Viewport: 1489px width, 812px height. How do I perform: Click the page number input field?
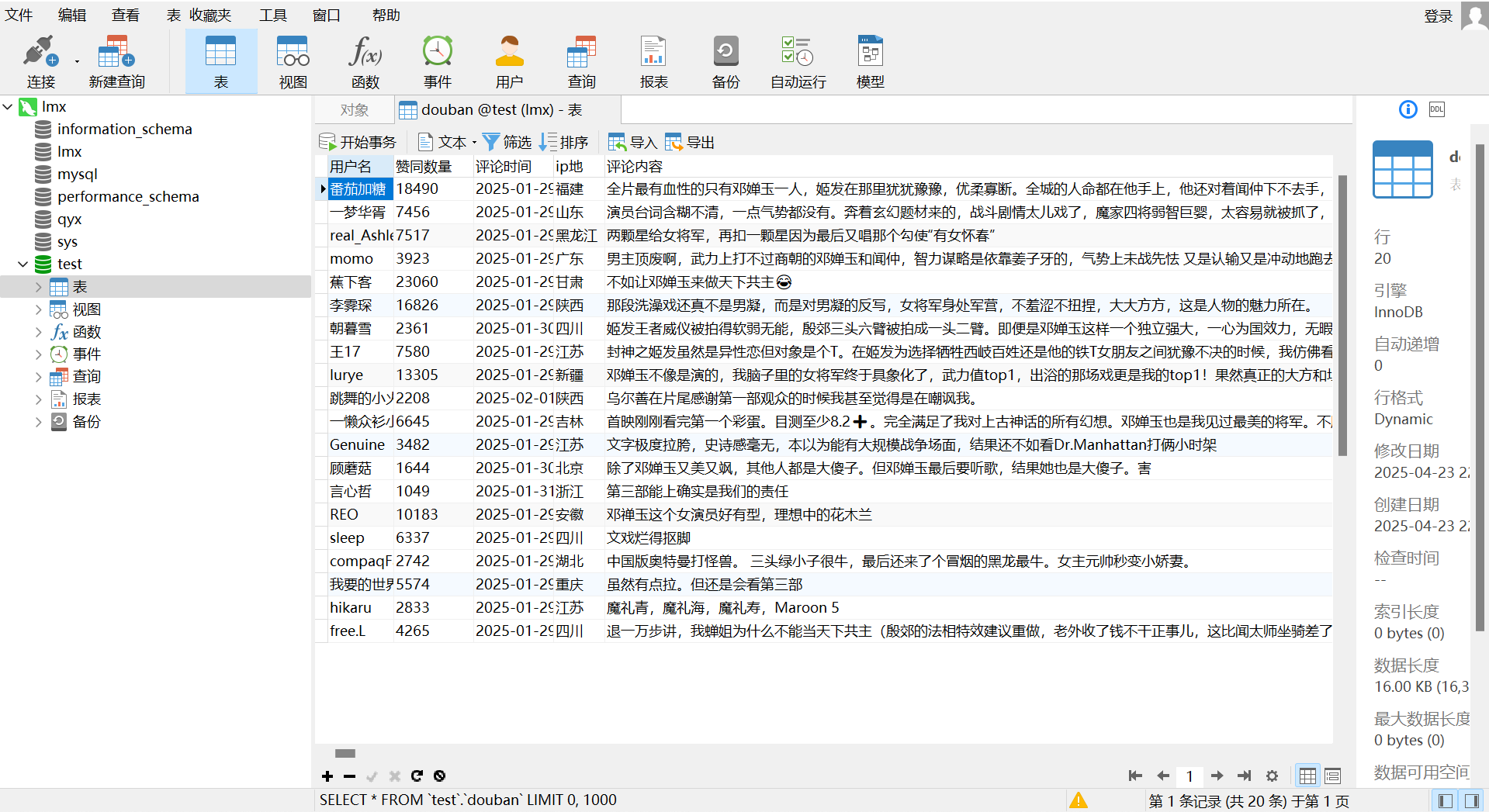[x=1189, y=776]
